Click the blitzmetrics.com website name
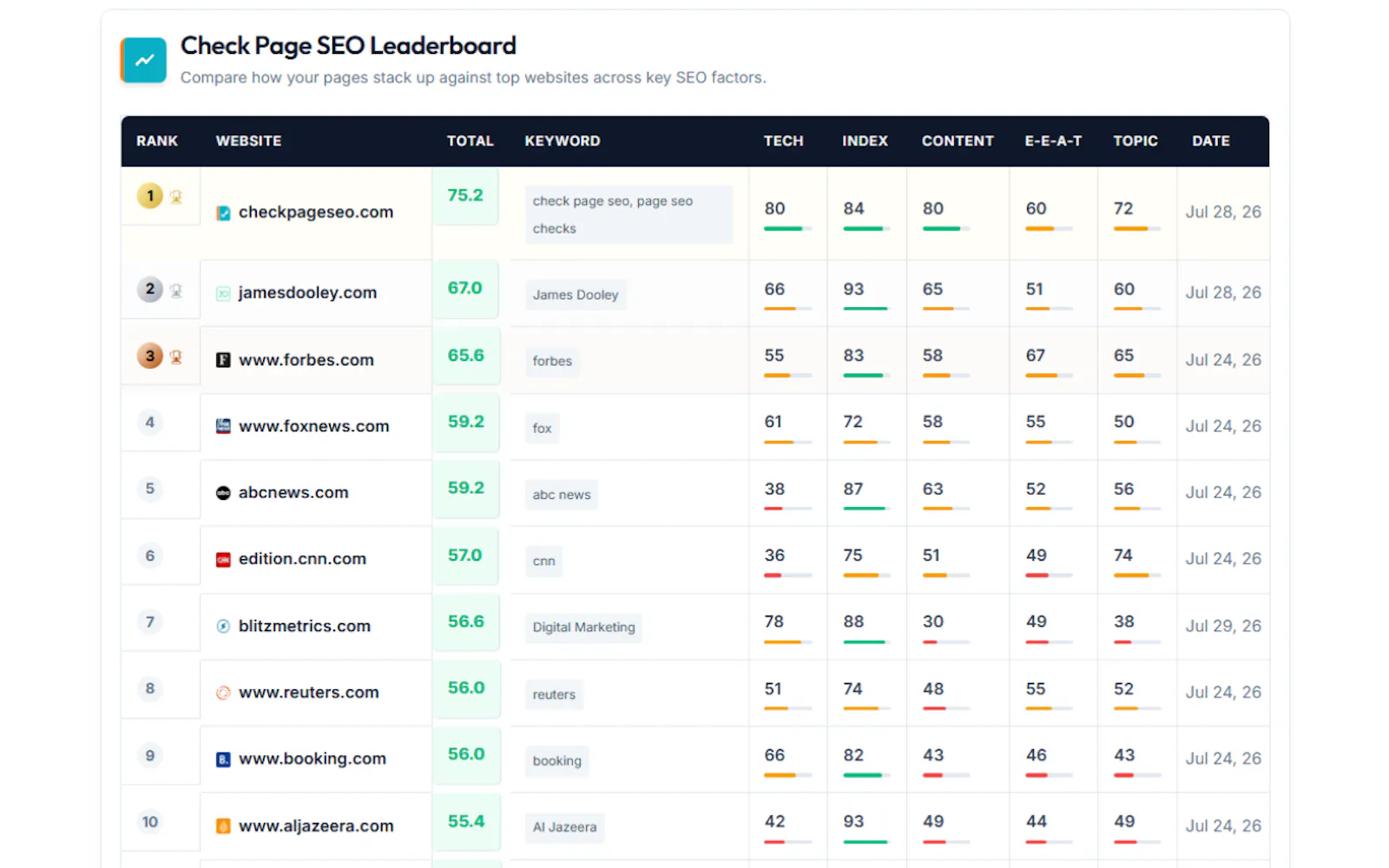Viewport: 1389px width, 868px height. (x=305, y=626)
